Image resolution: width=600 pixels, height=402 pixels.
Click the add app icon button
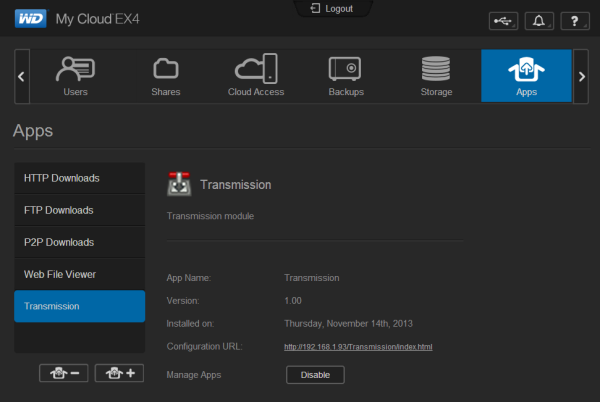tap(119, 373)
